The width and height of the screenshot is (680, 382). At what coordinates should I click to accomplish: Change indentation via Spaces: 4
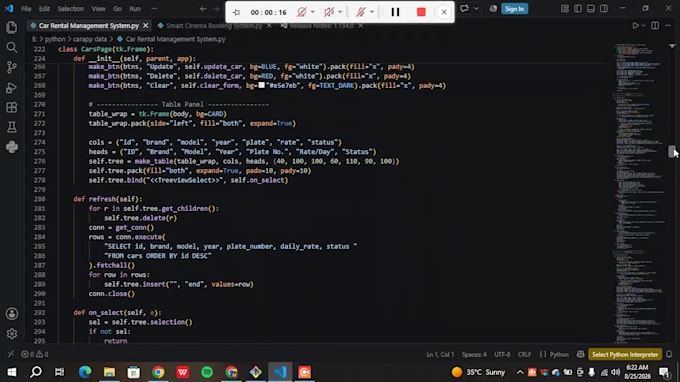pos(474,354)
